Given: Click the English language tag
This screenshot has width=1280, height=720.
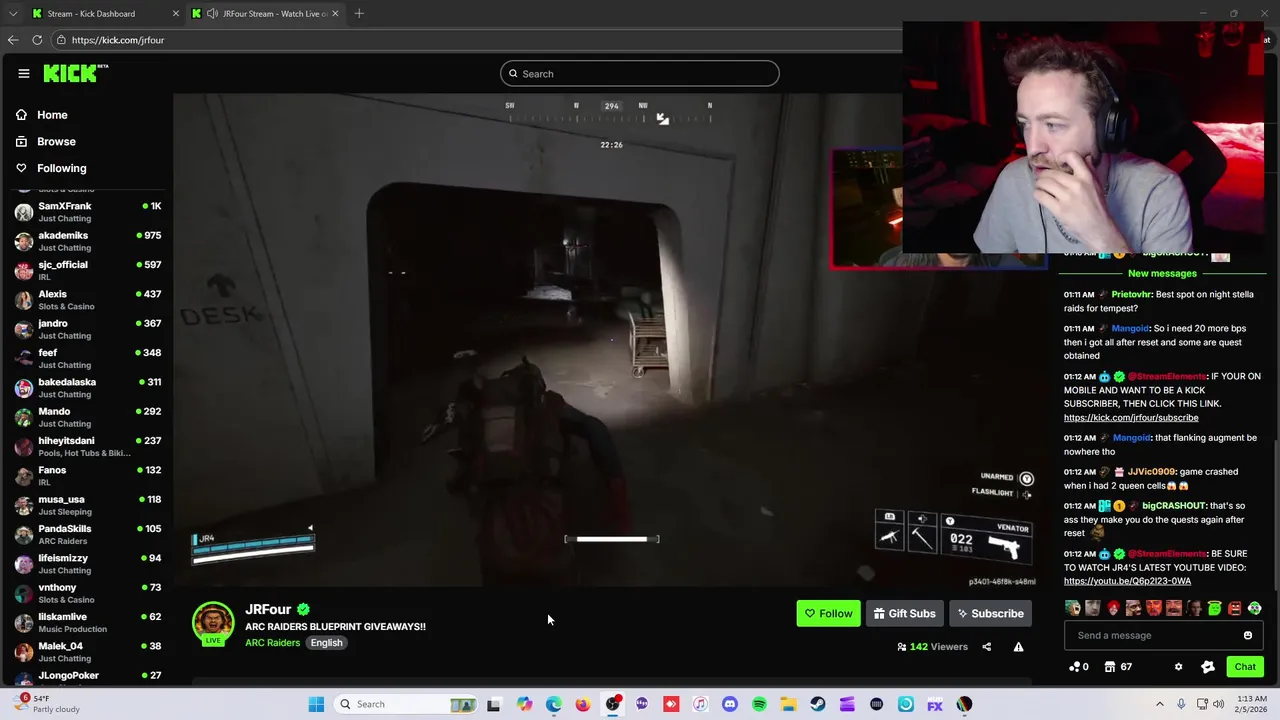Looking at the screenshot, I should (326, 643).
